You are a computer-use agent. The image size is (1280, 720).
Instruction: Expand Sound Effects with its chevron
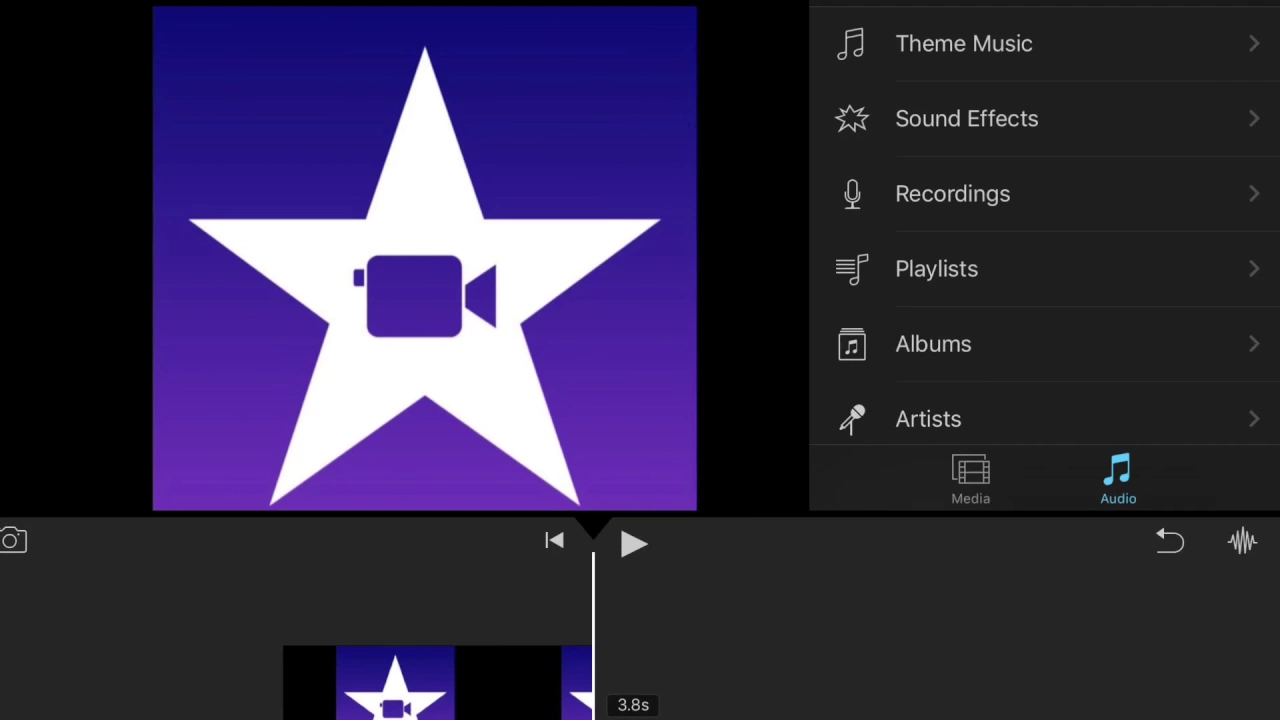pos(1254,119)
